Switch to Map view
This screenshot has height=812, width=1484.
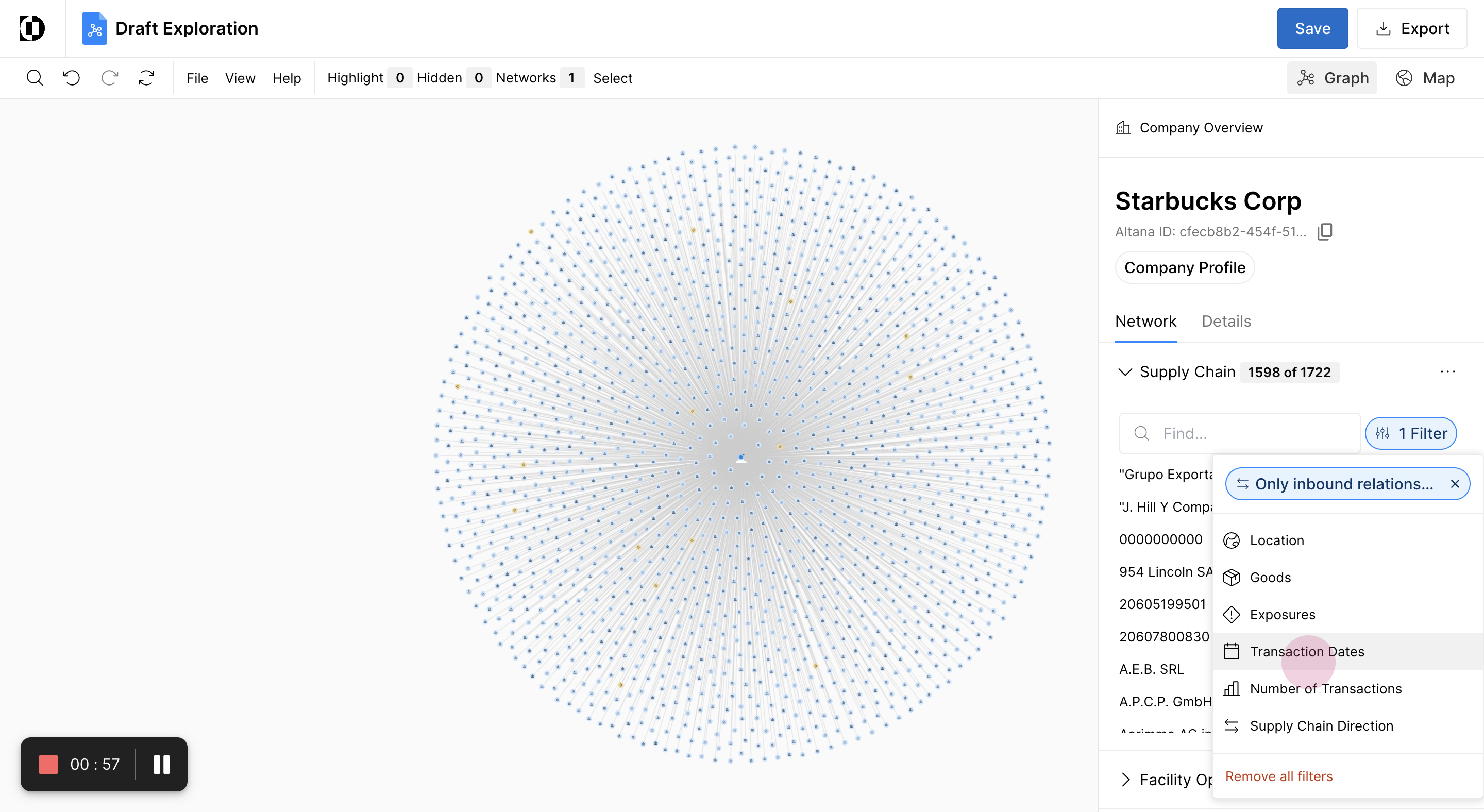[1425, 78]
